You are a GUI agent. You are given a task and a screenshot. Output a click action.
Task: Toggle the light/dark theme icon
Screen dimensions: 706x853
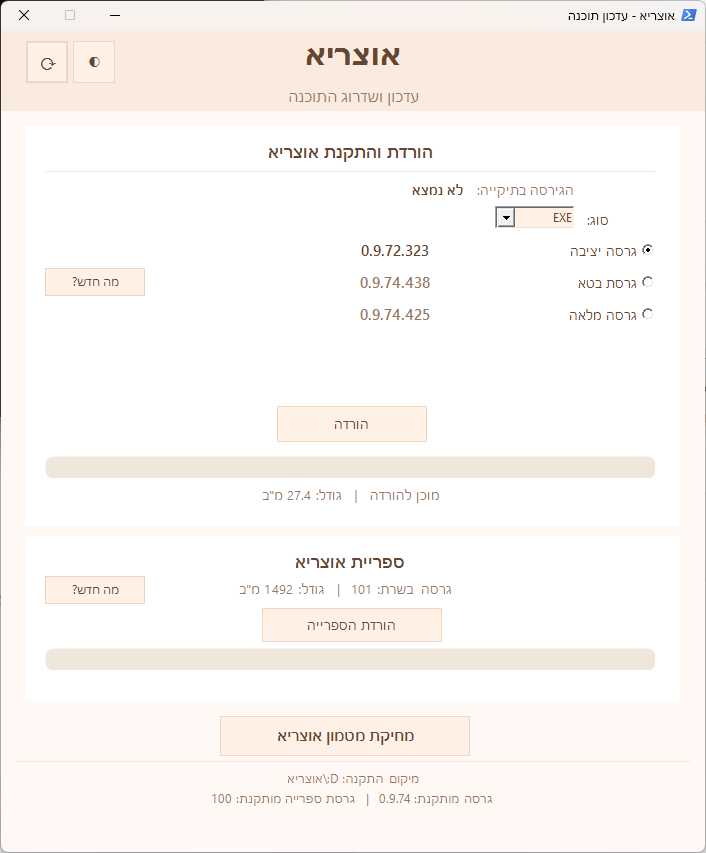coord(93,61)
